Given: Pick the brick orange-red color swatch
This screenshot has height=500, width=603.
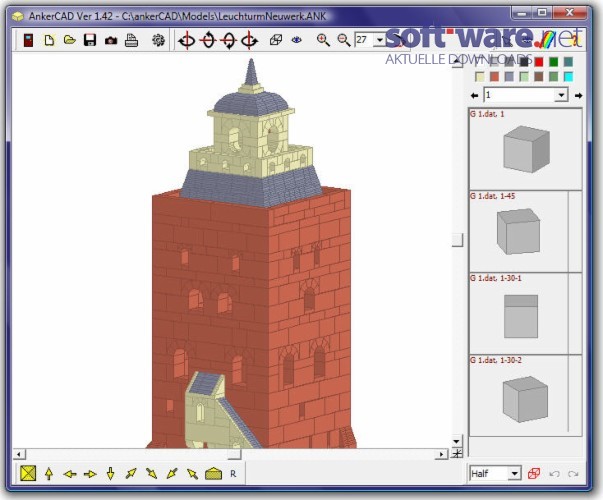Looking at the screenshot, I should pos(495,77).
